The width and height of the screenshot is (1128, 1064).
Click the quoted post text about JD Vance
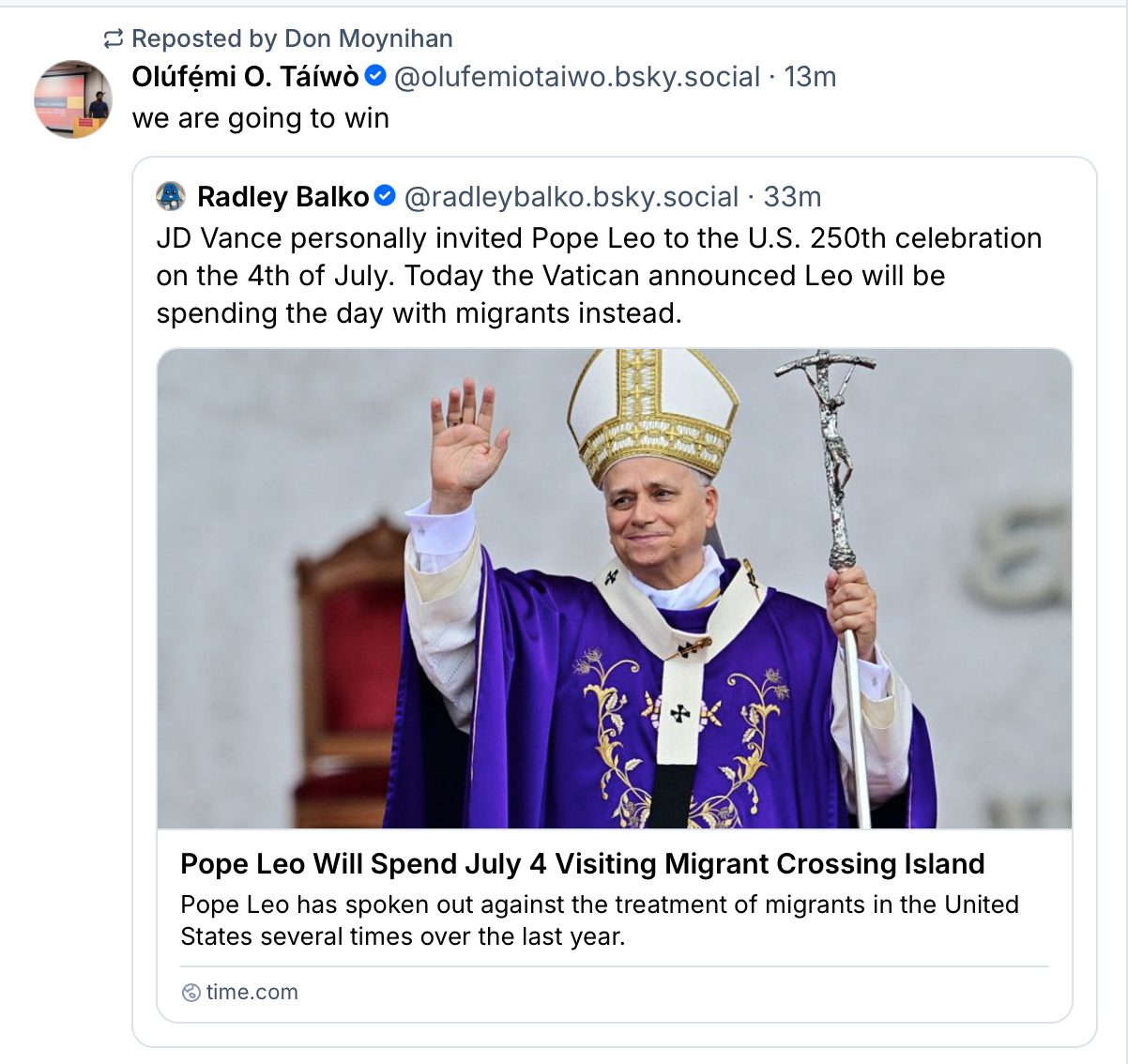pos(599,276)
